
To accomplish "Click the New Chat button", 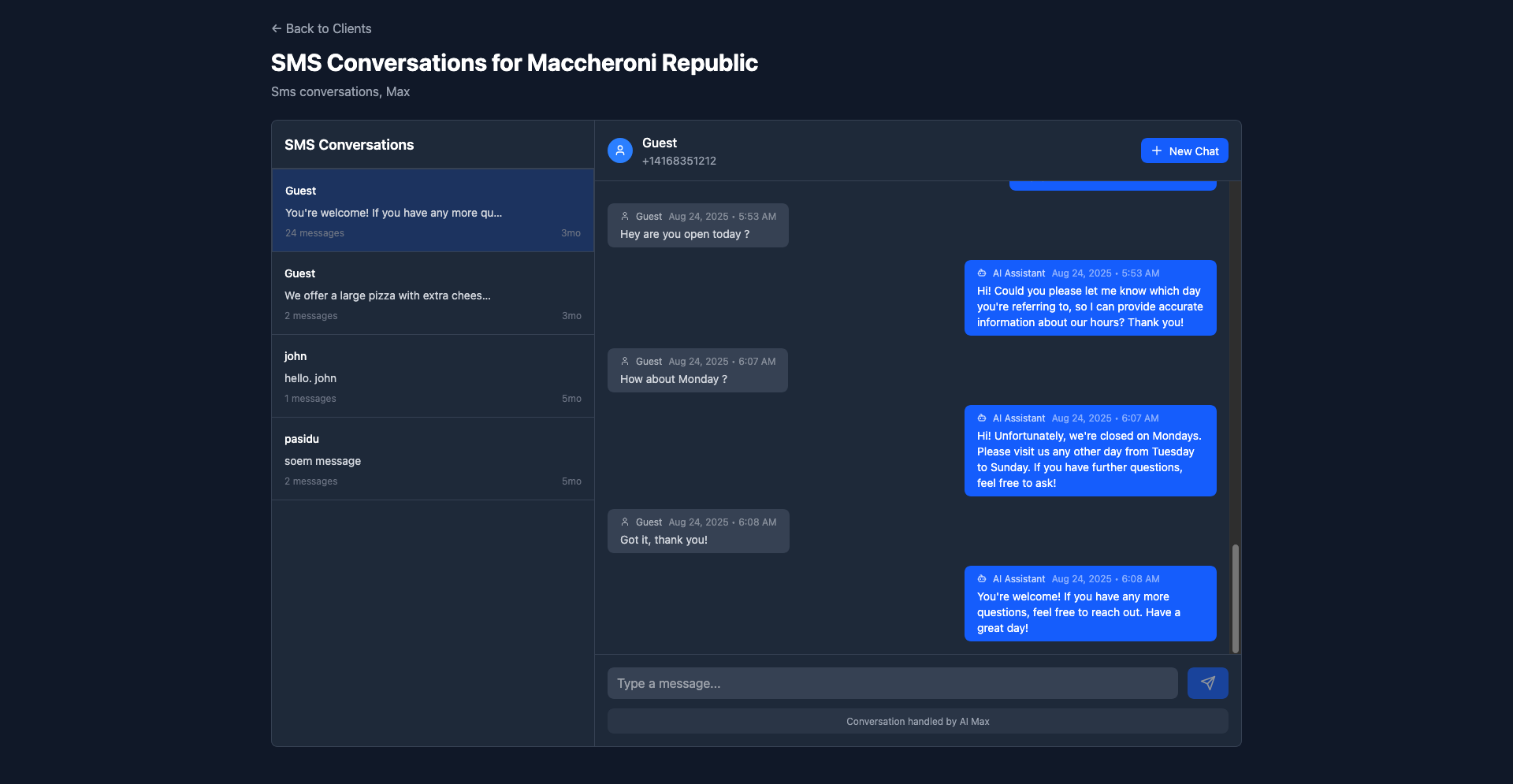I will pyautogui.click(x=1184, y=150).
